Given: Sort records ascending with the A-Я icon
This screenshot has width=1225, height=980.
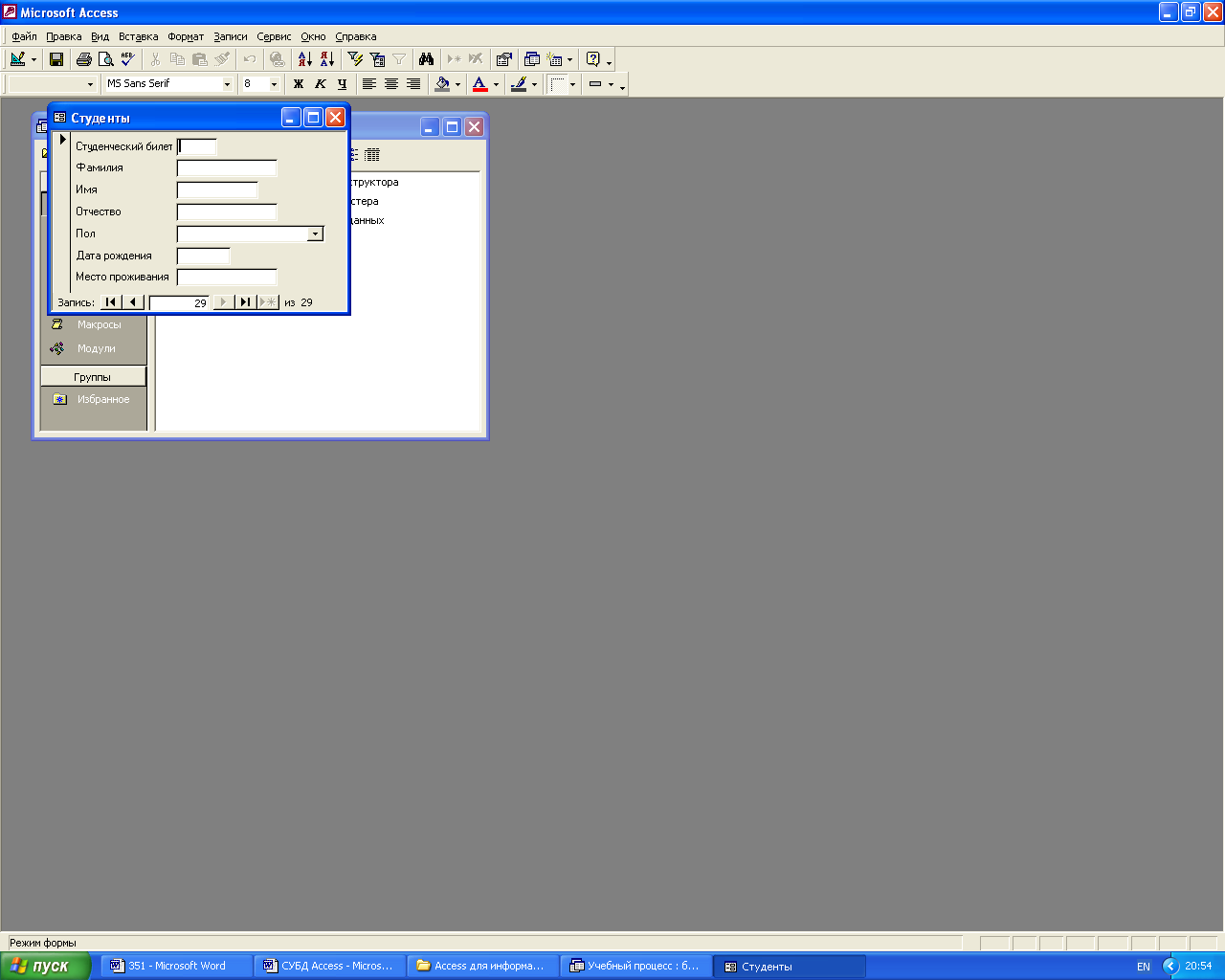Looking at the screenshot, I should 305,59.
